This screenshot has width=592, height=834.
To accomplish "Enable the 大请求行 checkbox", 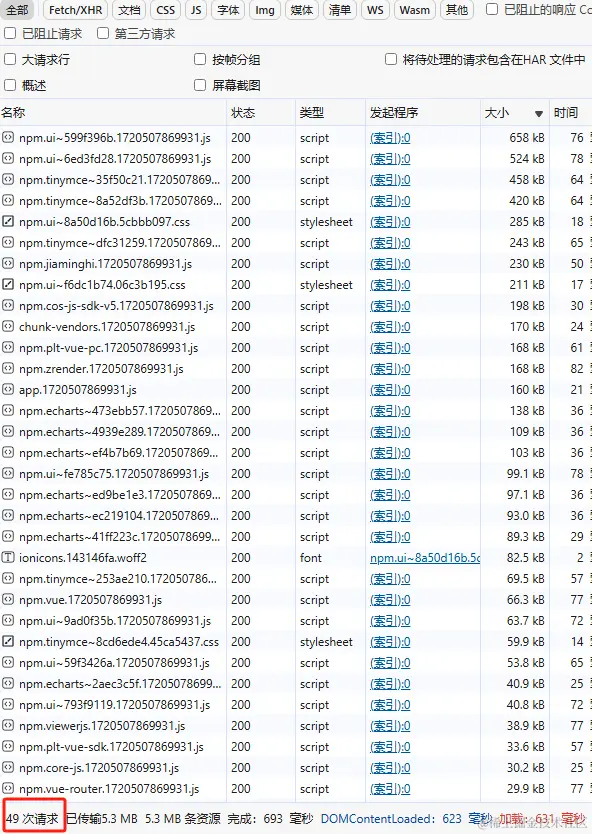I will point(10,59).
